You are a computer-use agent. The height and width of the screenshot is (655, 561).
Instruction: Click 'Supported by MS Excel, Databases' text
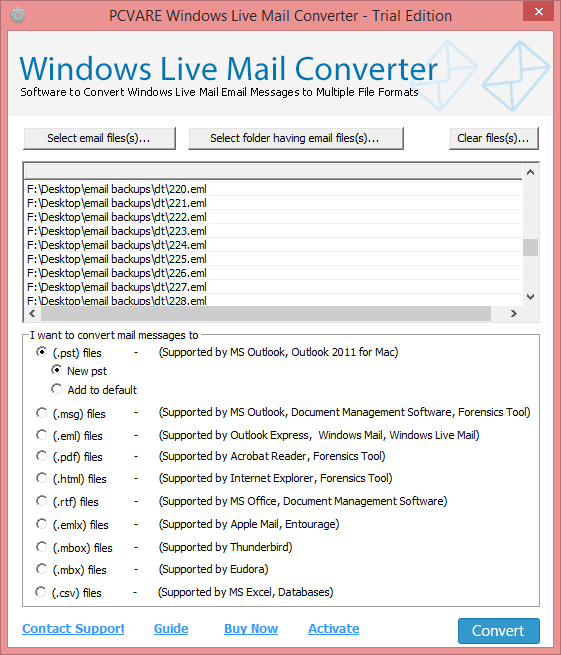pos(245,592)
